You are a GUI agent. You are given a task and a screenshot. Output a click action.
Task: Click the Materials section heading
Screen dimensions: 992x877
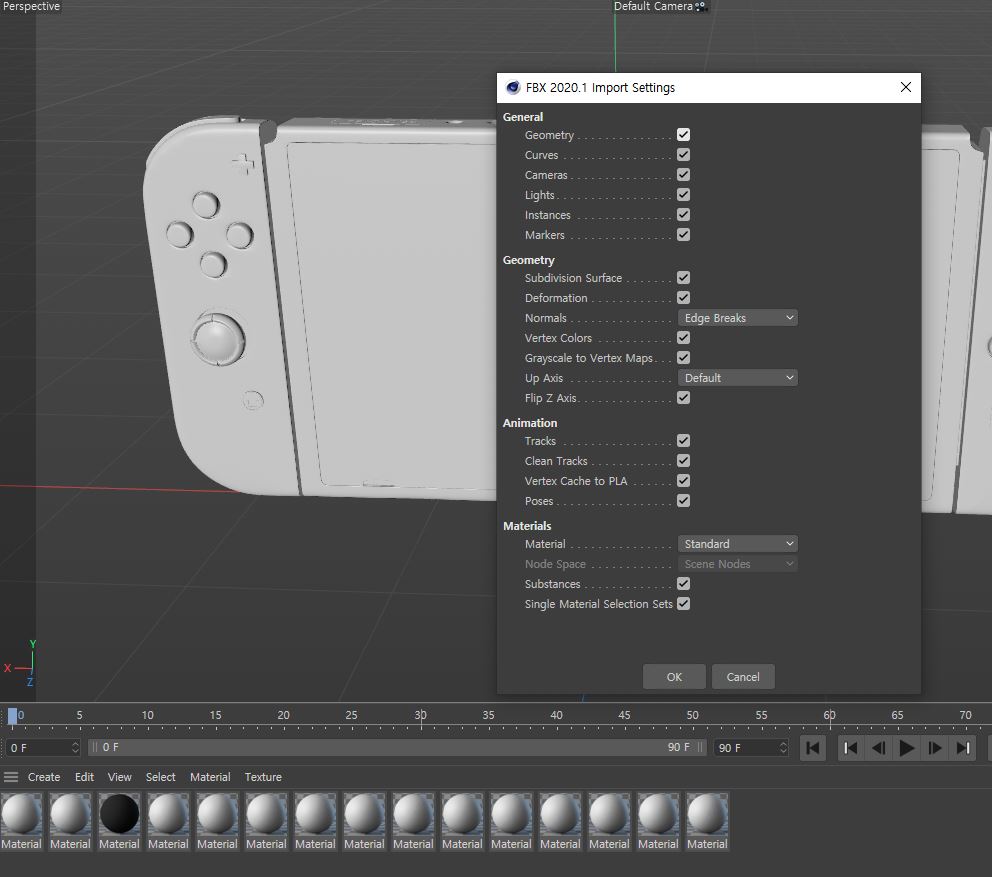pos(527,526)
